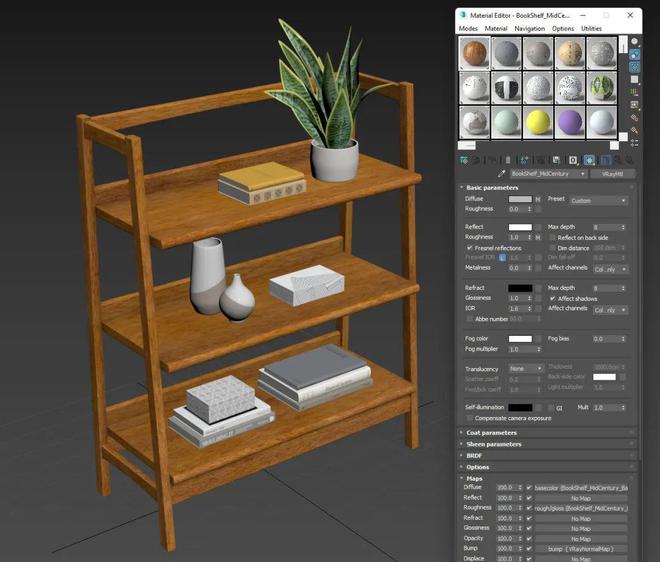Select the yellow sphere material slot
Viewport: 660px width, 562px height.
click(538, 122)
